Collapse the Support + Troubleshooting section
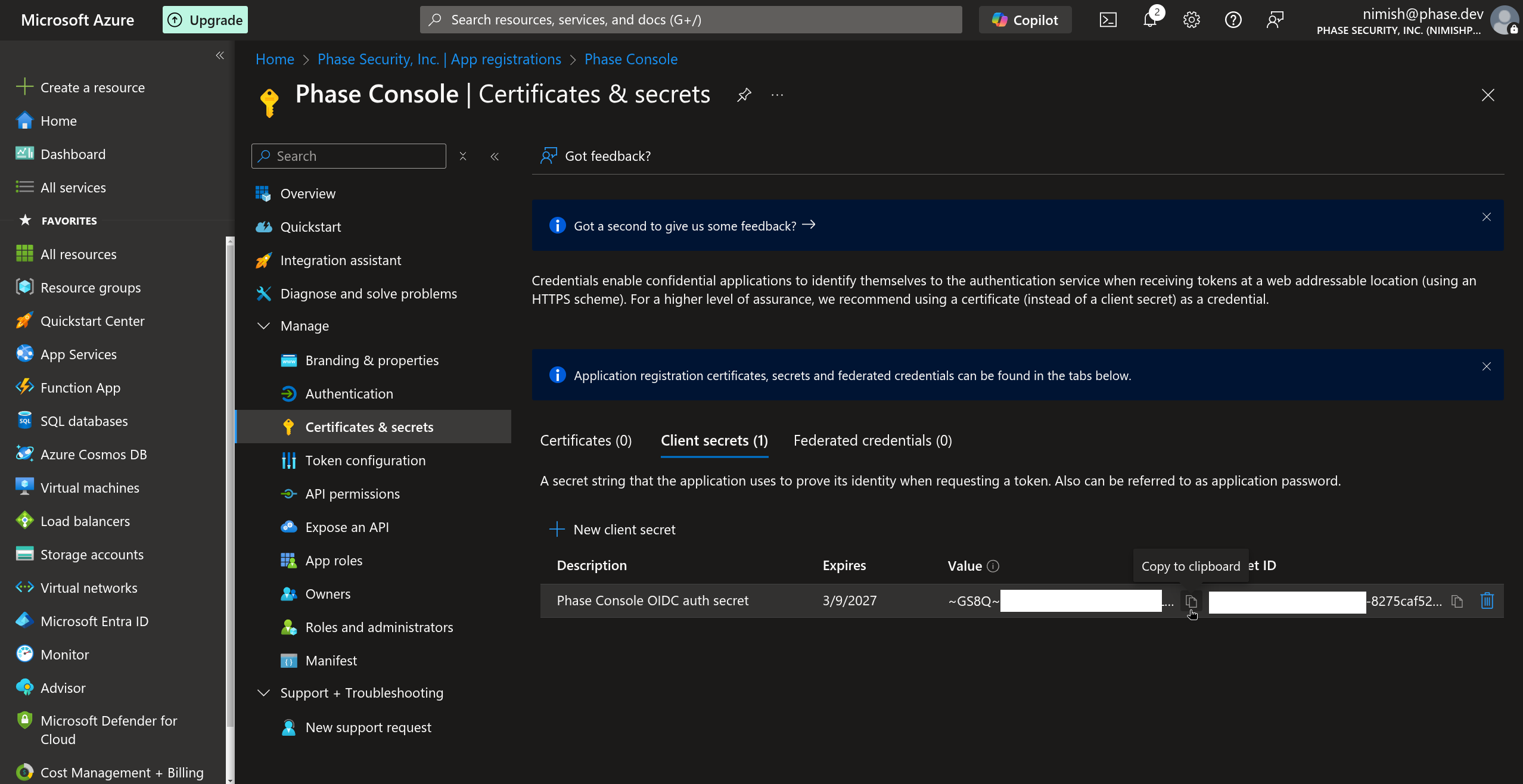Screen dimensions: 1523x784 [x=264, y=692]
